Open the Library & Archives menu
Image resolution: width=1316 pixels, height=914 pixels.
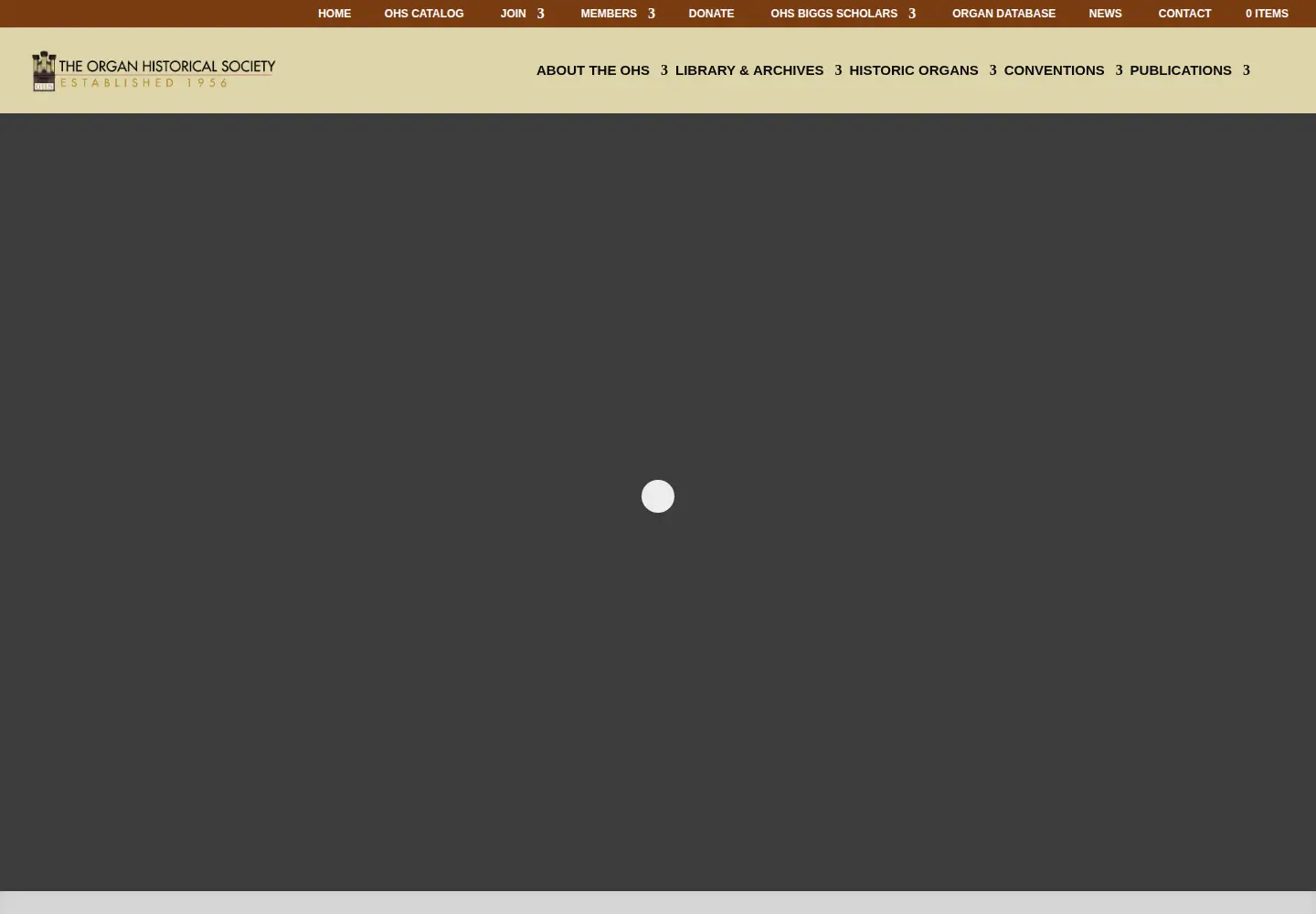pyautogui.click(x=749, y=70)
